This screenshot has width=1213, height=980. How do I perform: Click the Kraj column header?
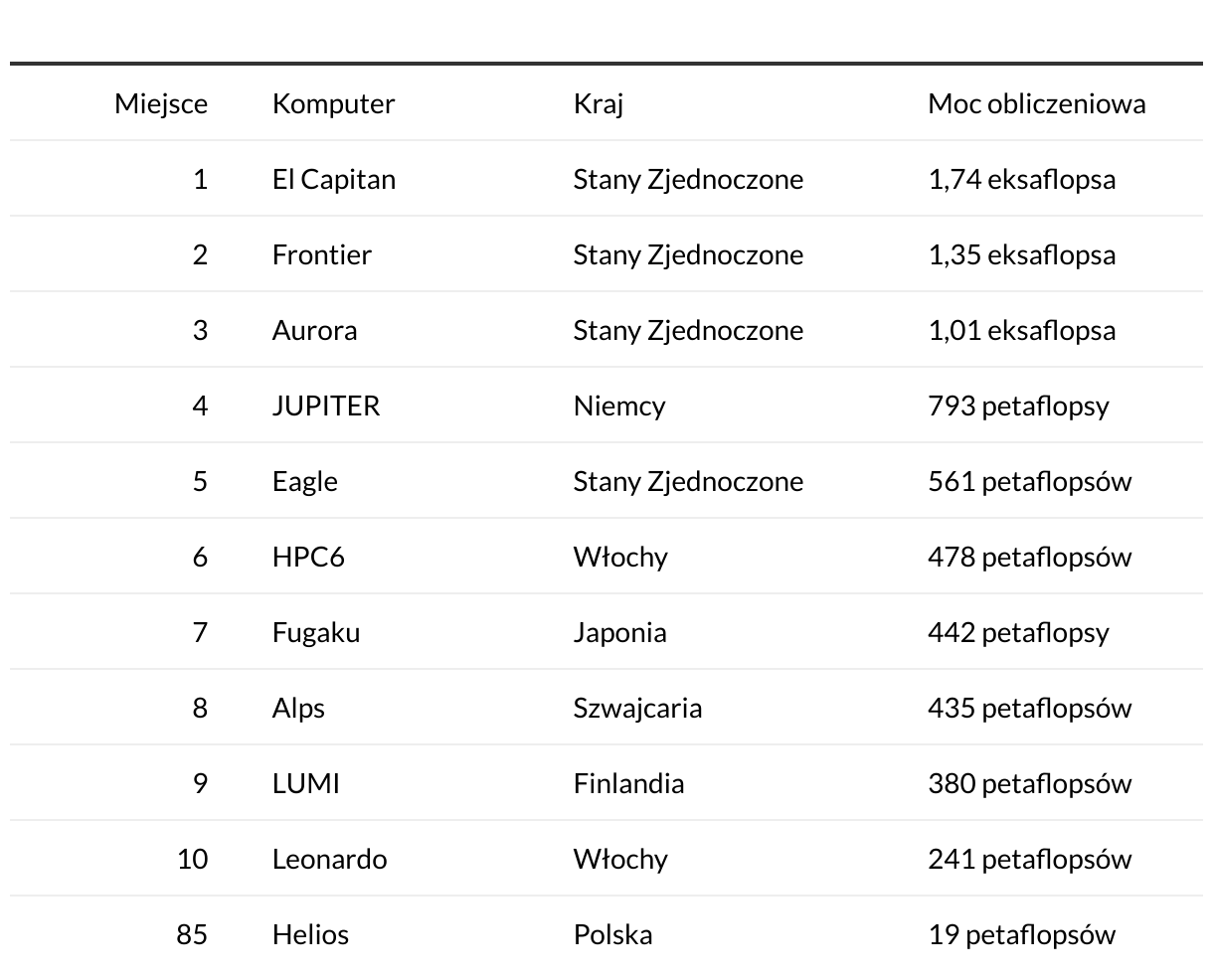tap(599, 103)
